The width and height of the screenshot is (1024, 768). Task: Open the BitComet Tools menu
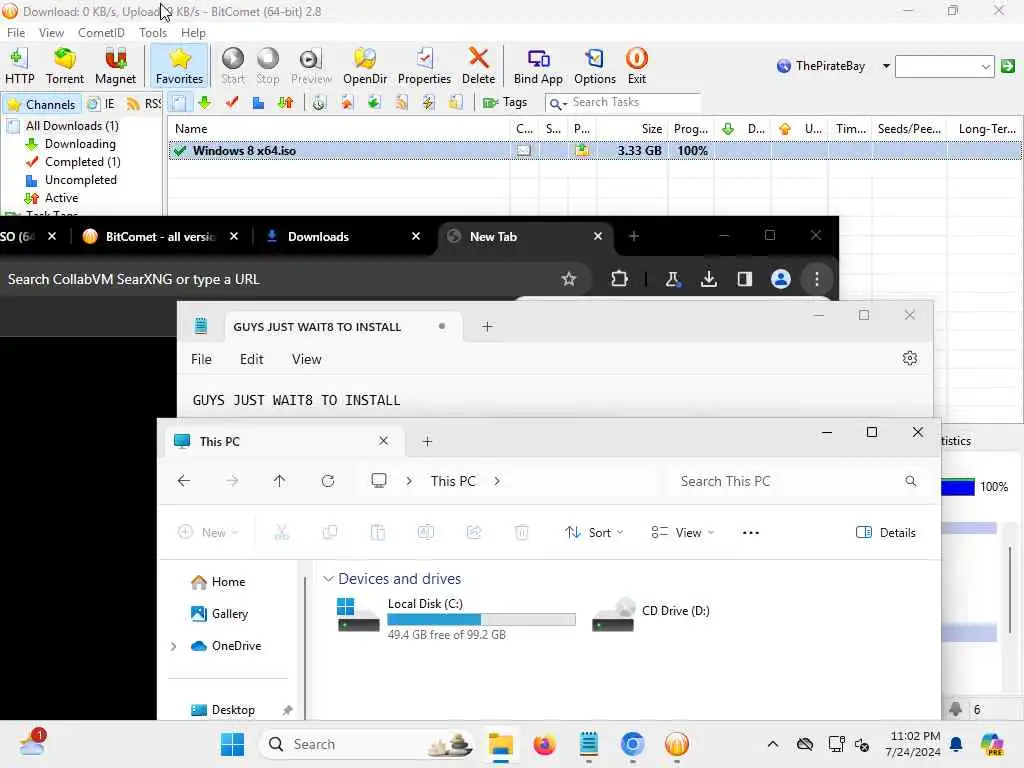coord(153,33)
